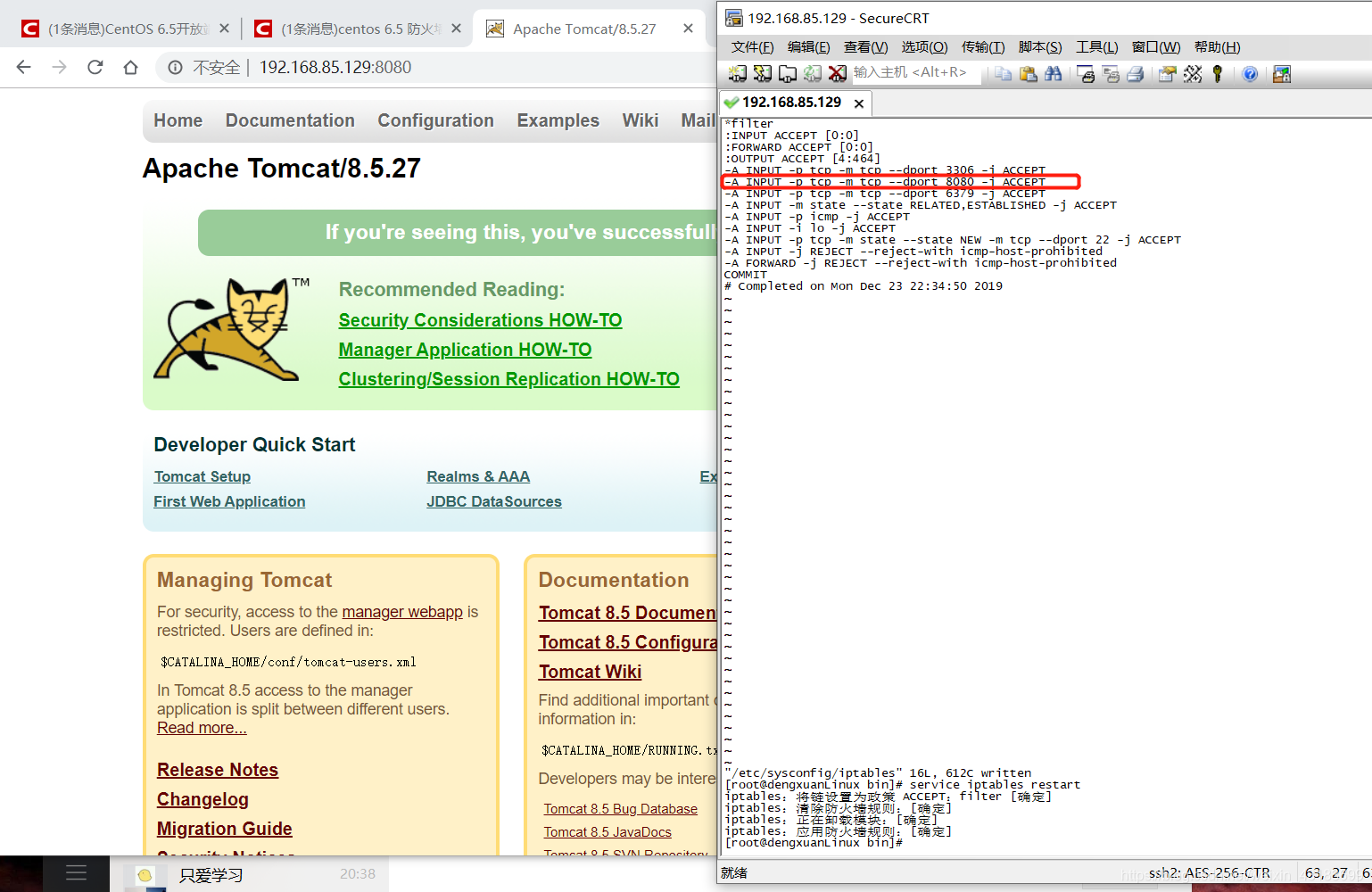Click the Tomcat cat logo image
1372x892 pixels.
pos(230,330)
